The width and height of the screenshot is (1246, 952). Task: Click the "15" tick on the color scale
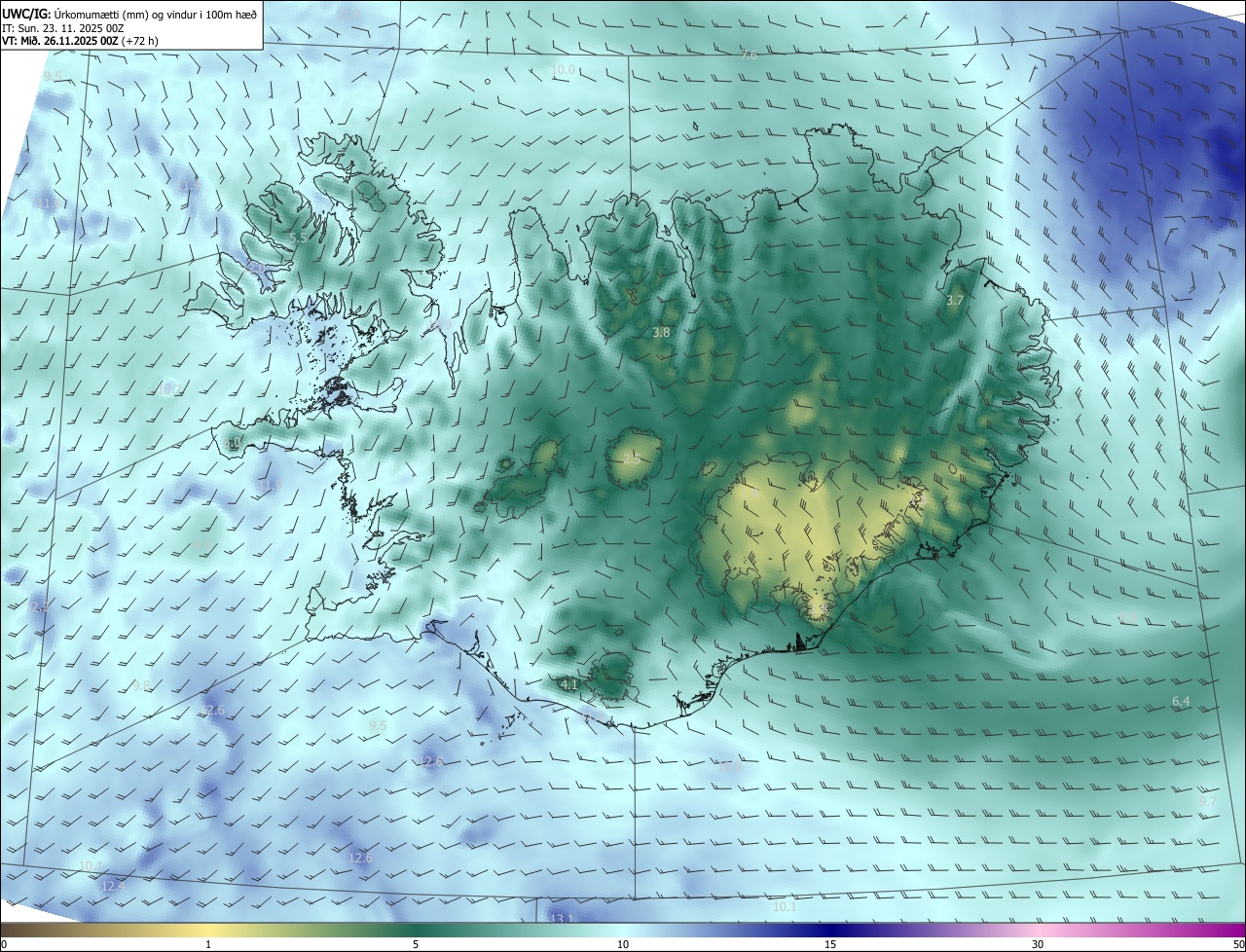point(830,944)
